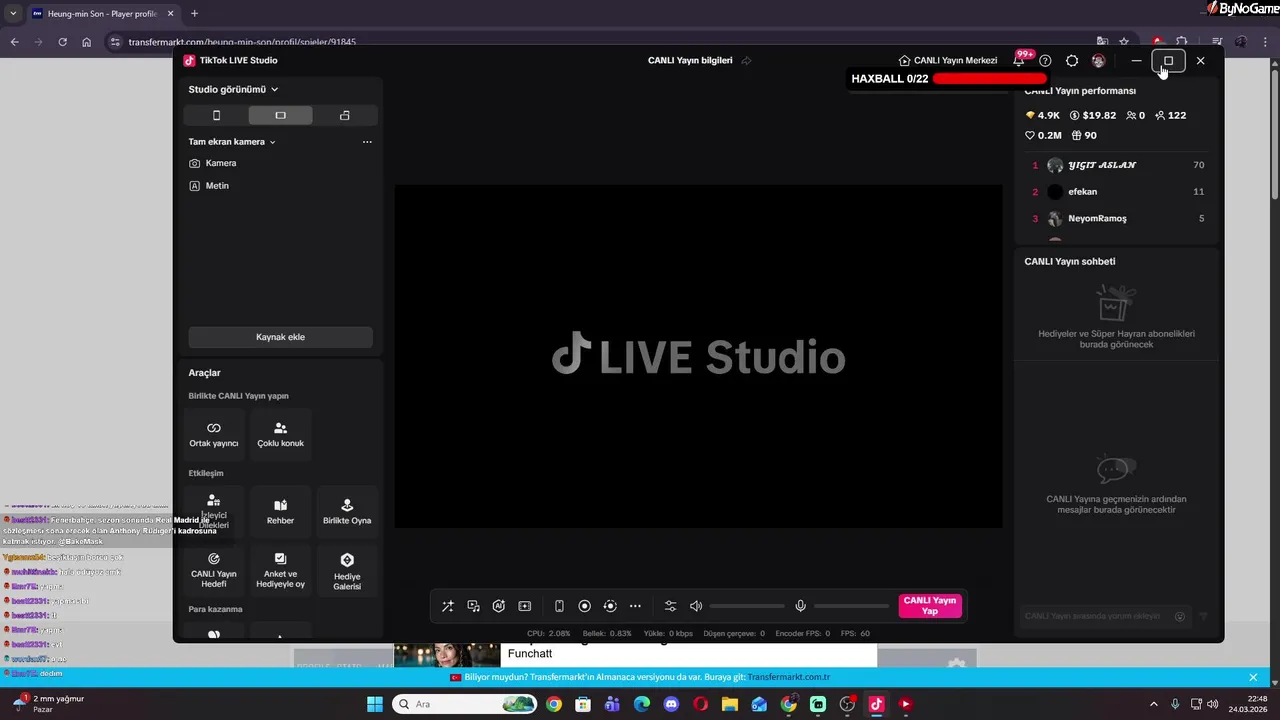
Task: Open the magic wand effects tool
Action: 448,606
